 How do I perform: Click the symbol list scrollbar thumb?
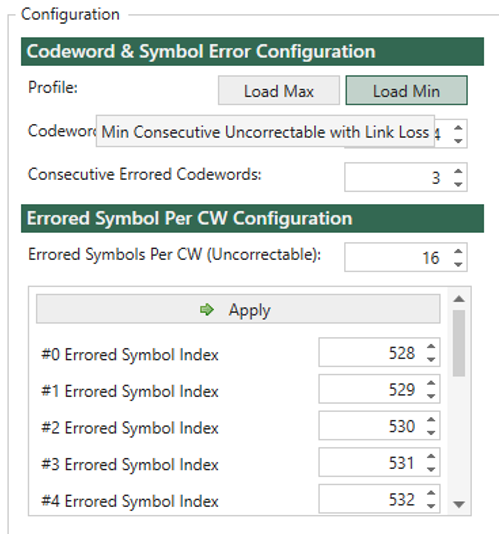[x=459, y=343]
